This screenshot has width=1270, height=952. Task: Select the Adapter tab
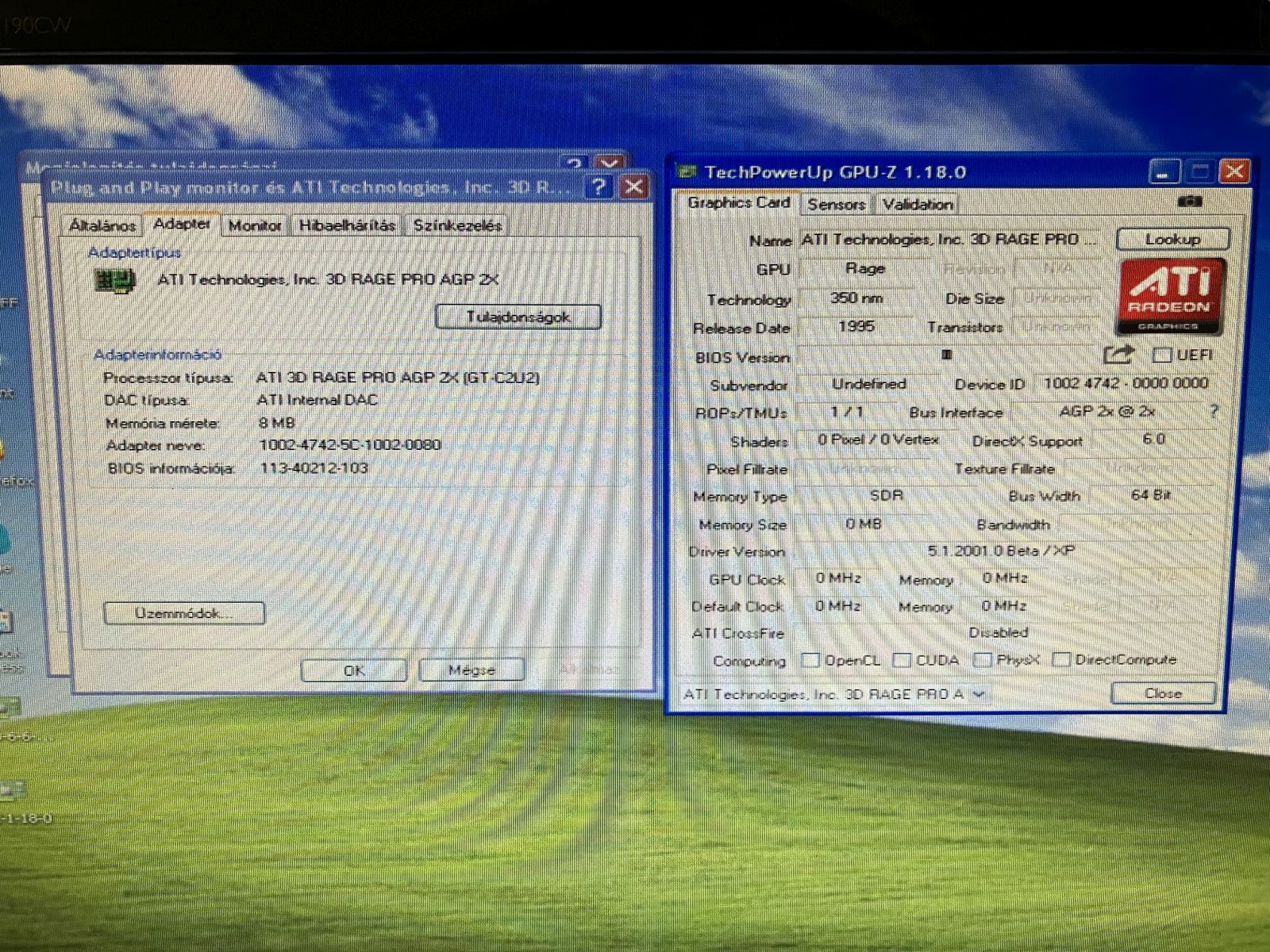[x=182, y=224]
